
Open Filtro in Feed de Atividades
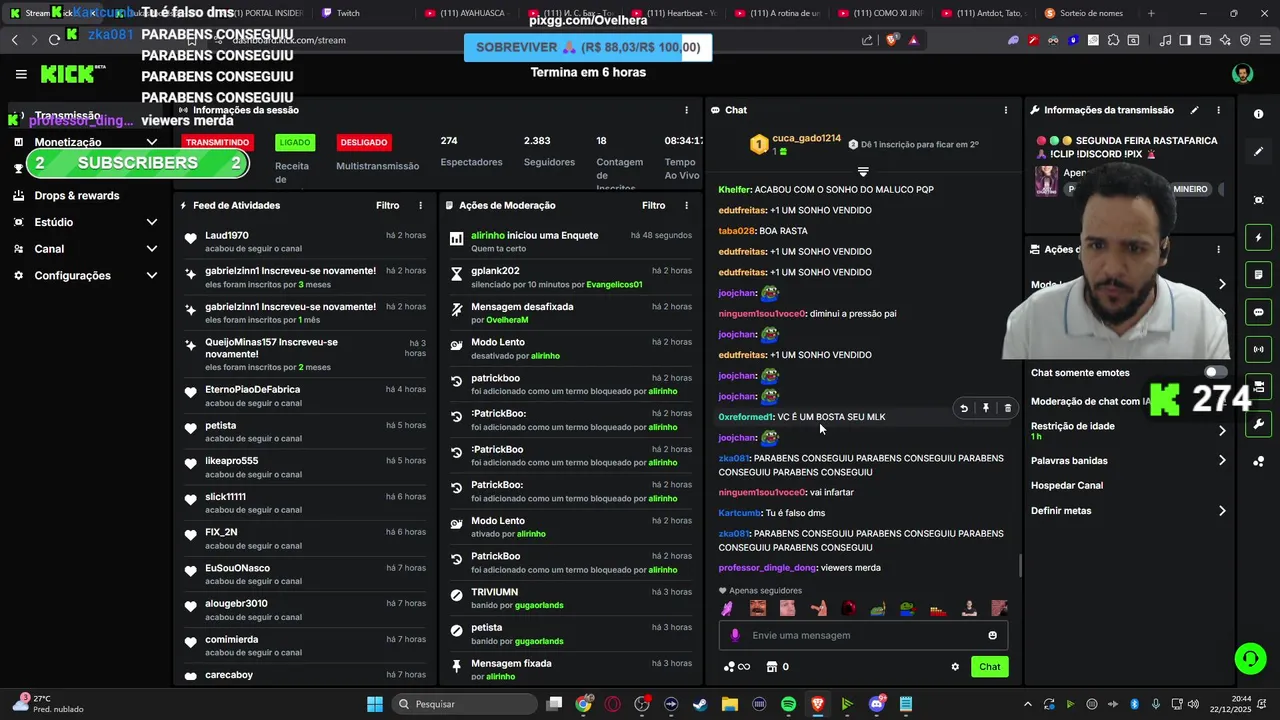point(387,205)
